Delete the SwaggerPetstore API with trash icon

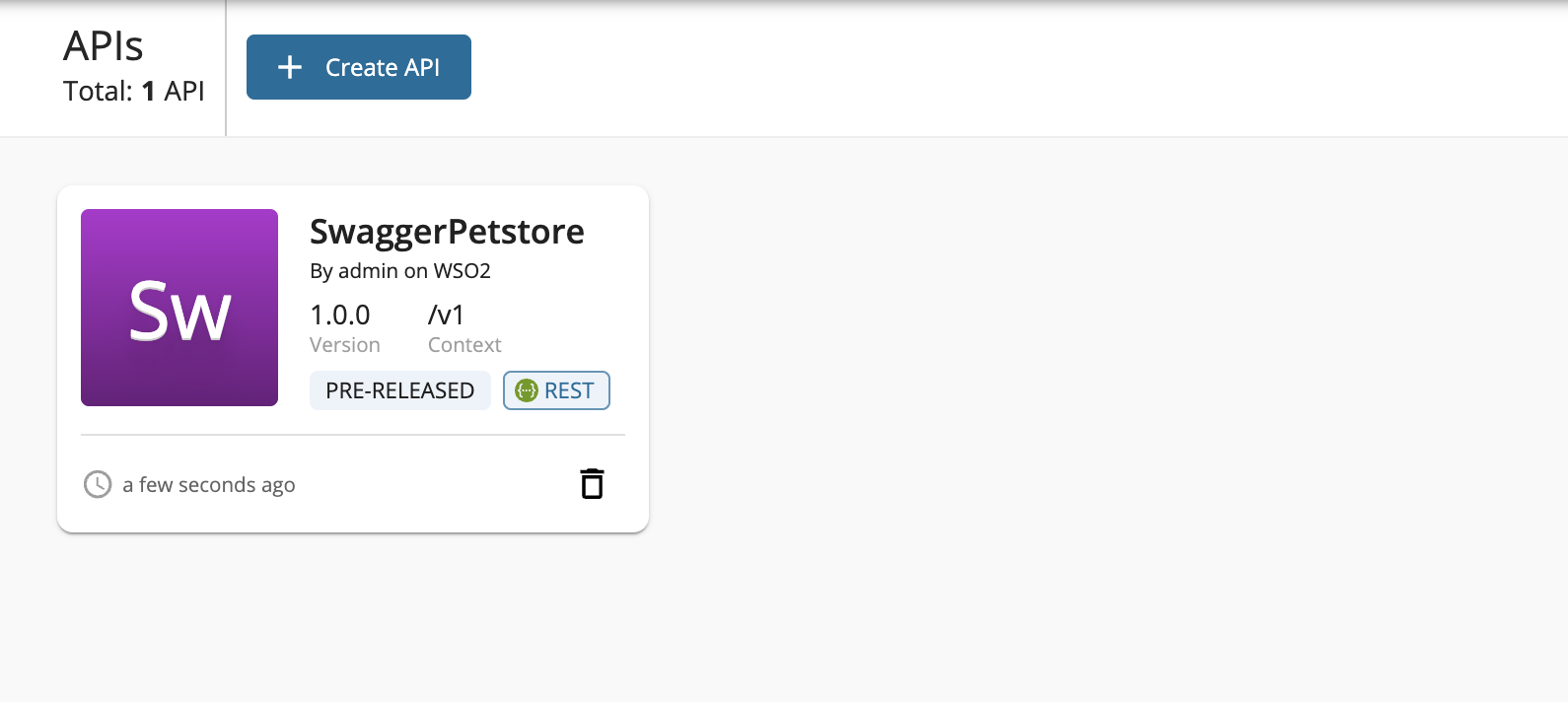click(592, 484)
